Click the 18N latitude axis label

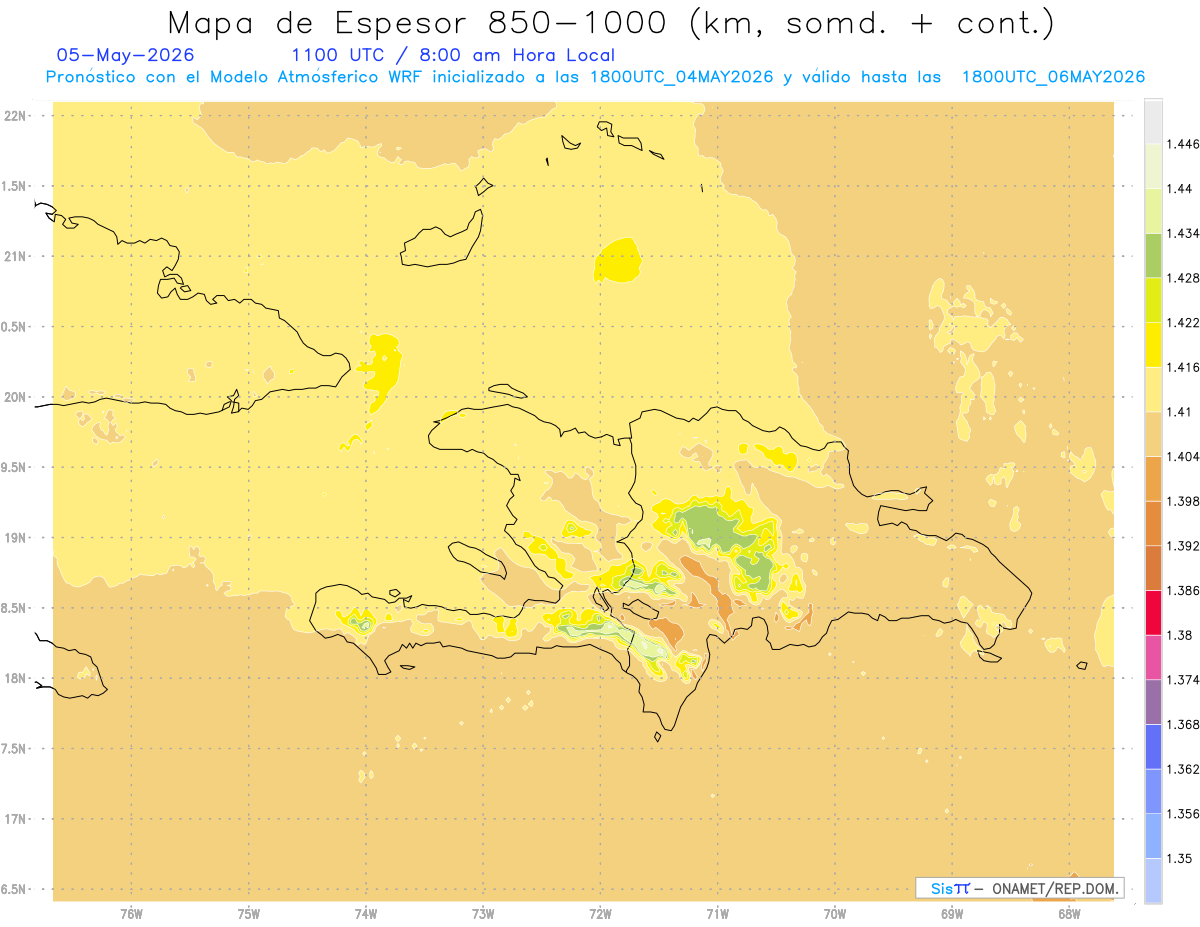point(14,678)
